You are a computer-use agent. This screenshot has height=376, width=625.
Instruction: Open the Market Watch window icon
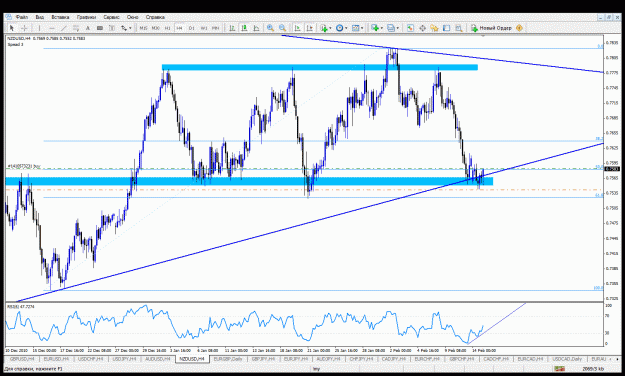click(x=410, y=28)
